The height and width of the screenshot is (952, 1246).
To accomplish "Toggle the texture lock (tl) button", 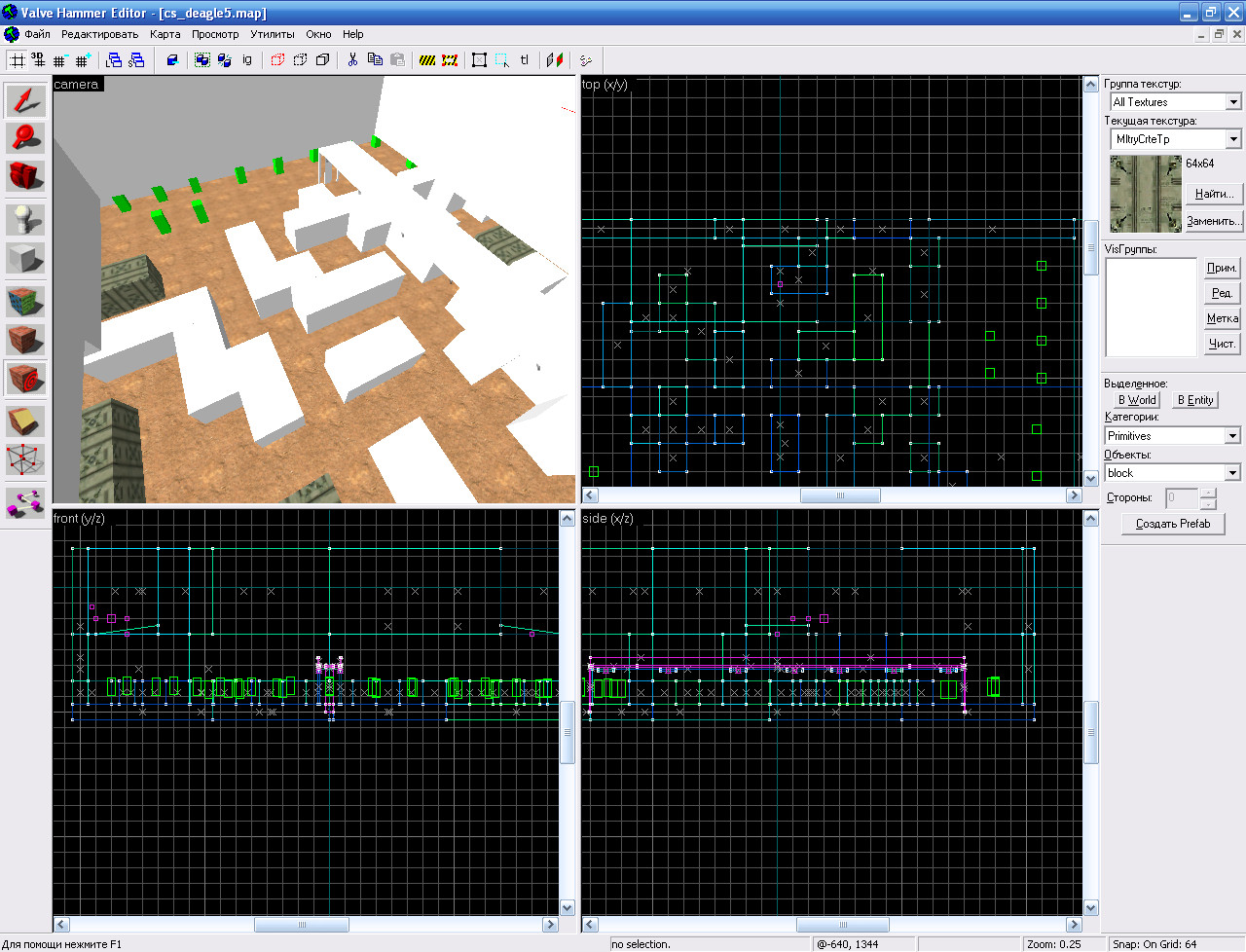I will point(525,60).
